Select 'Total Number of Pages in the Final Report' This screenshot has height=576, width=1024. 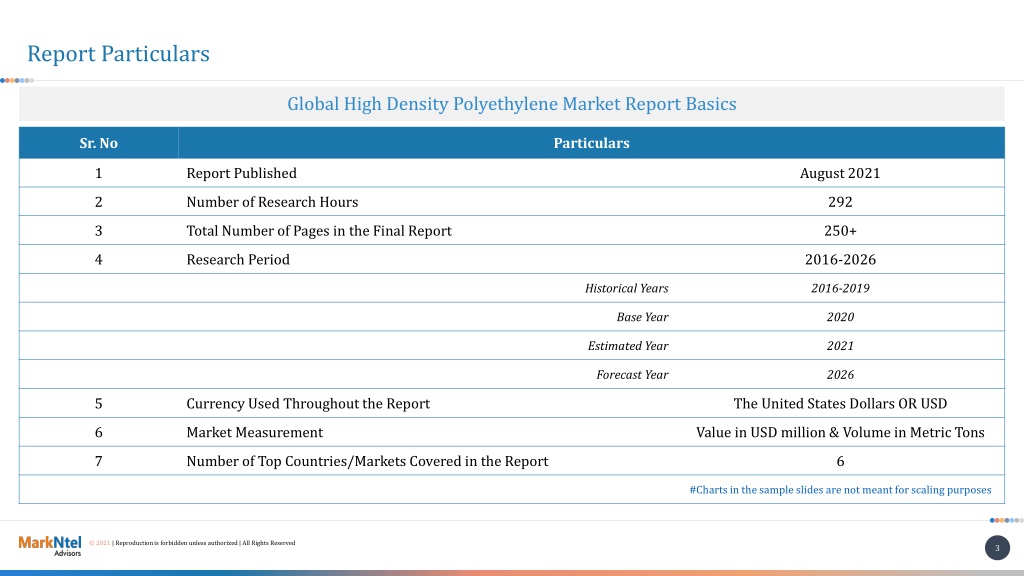(x=319, y=231)
